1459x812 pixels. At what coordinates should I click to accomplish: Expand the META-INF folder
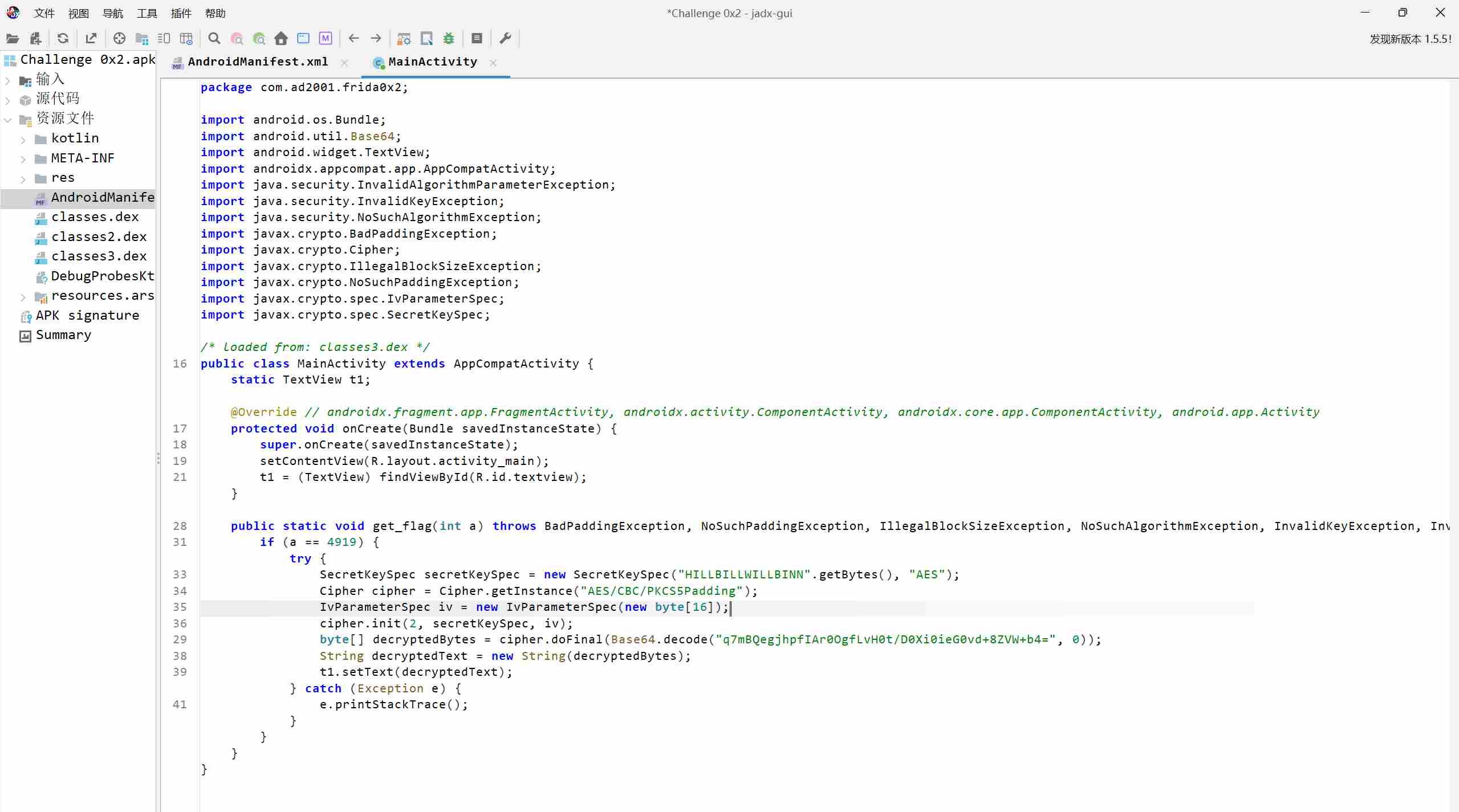(23, 160)
